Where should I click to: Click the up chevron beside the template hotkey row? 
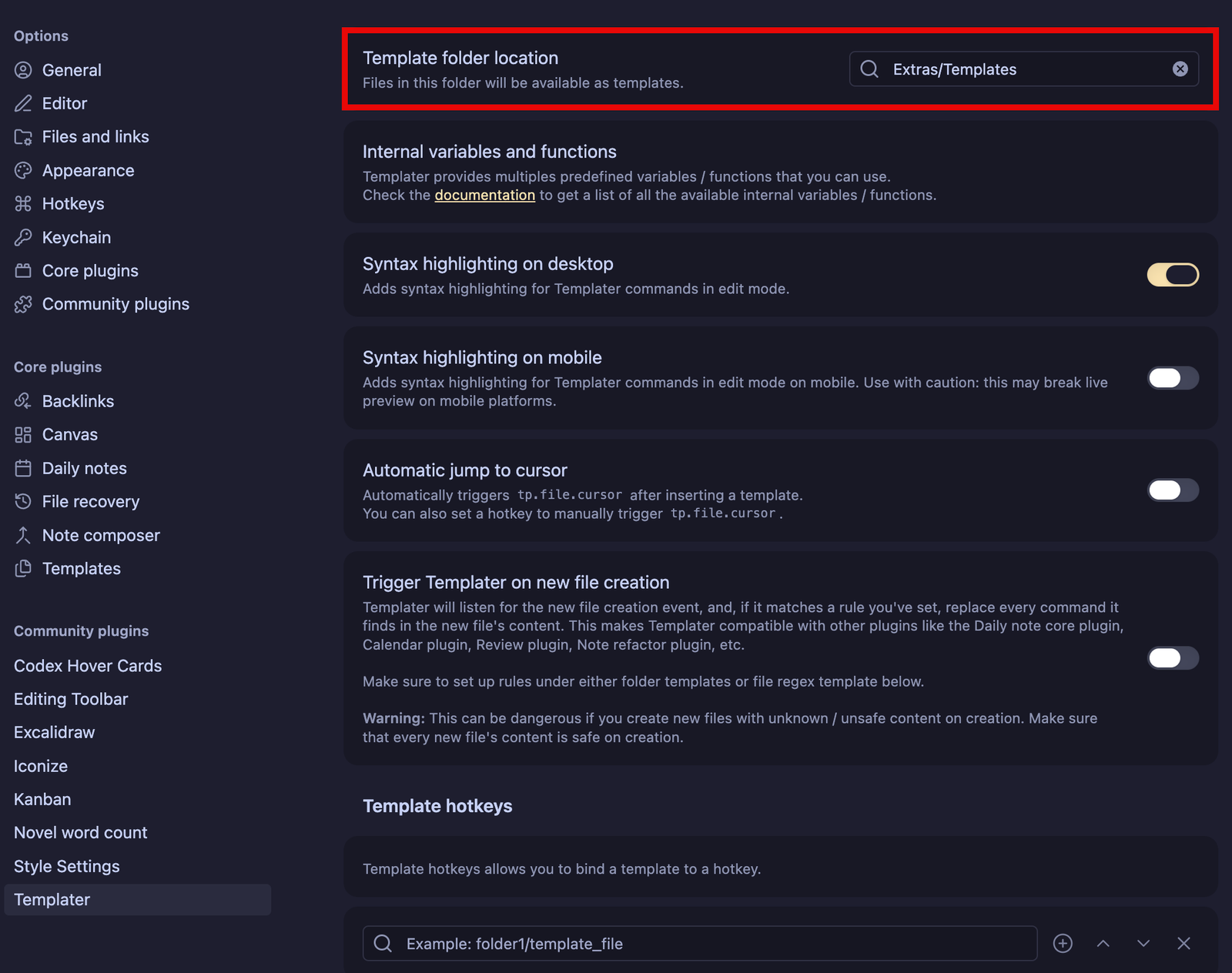tap(1103, 943)
